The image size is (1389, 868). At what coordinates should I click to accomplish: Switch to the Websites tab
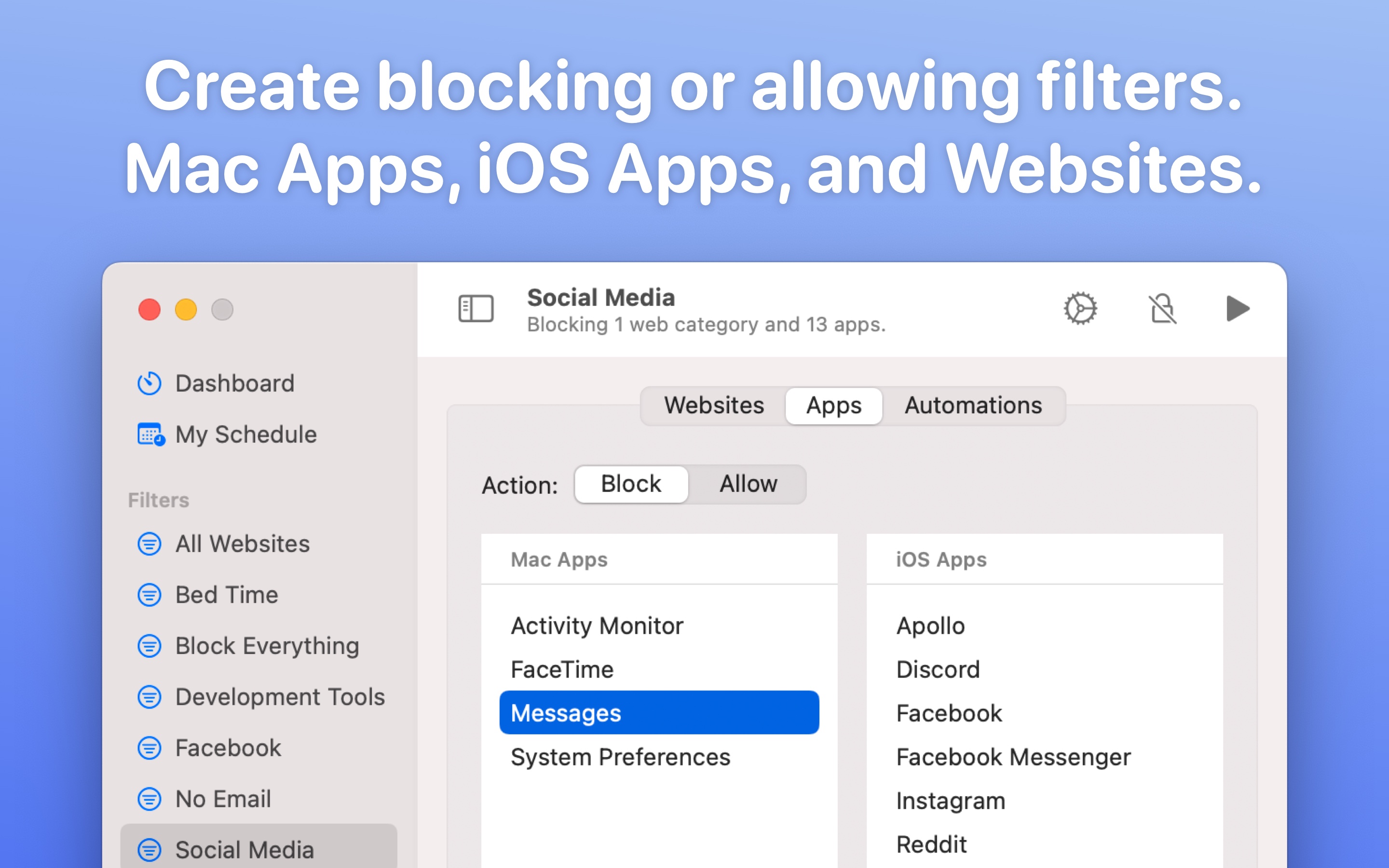713,405
